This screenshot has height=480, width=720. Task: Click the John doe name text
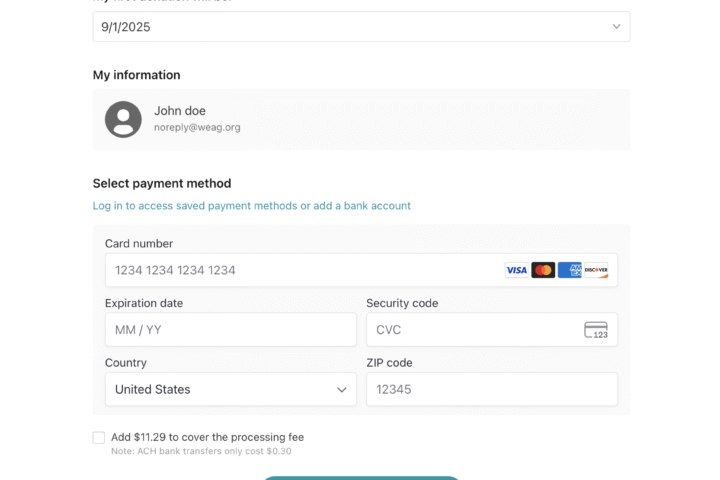pos(180,111)
